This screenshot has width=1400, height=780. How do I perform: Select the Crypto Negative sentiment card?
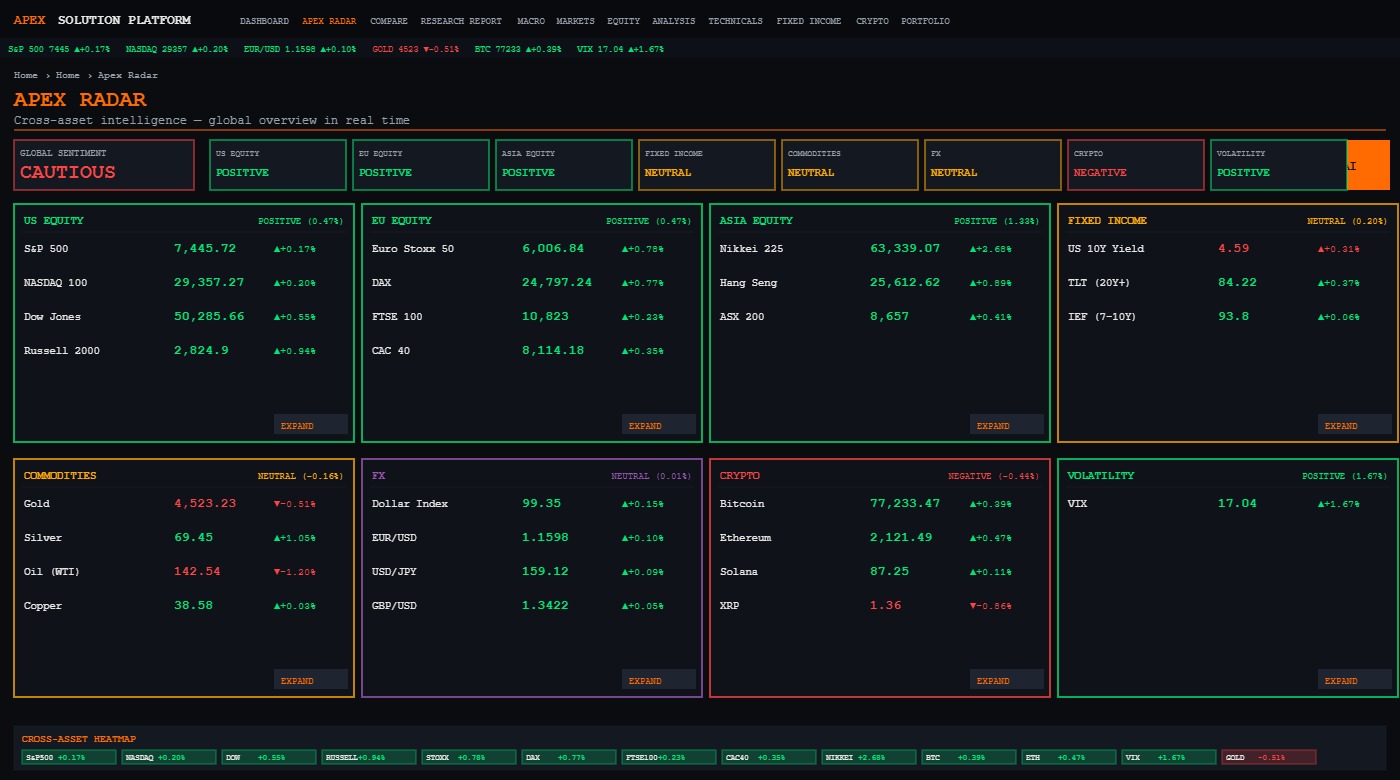pos(1136,165)
